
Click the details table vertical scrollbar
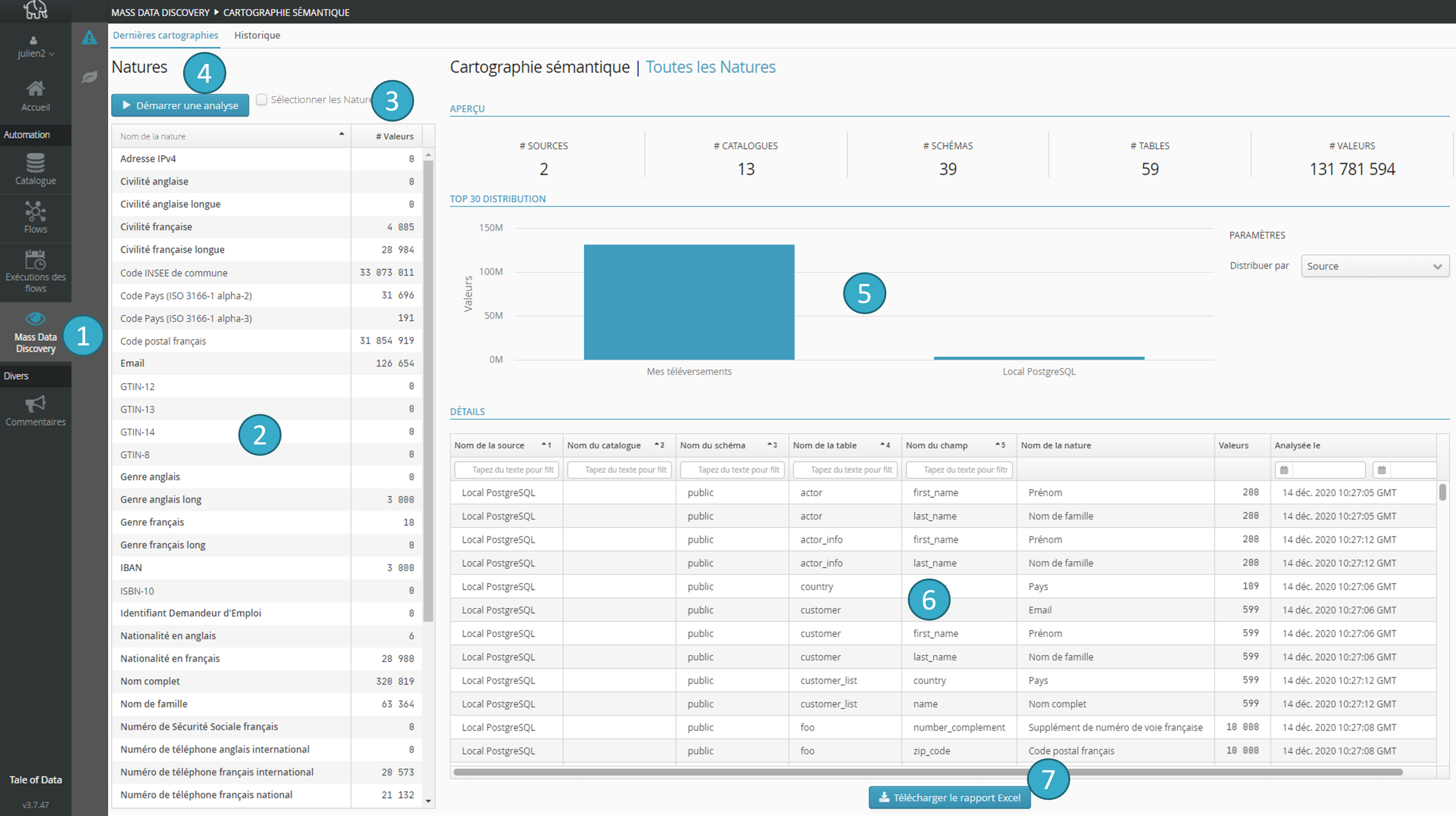coord(1443,492)
